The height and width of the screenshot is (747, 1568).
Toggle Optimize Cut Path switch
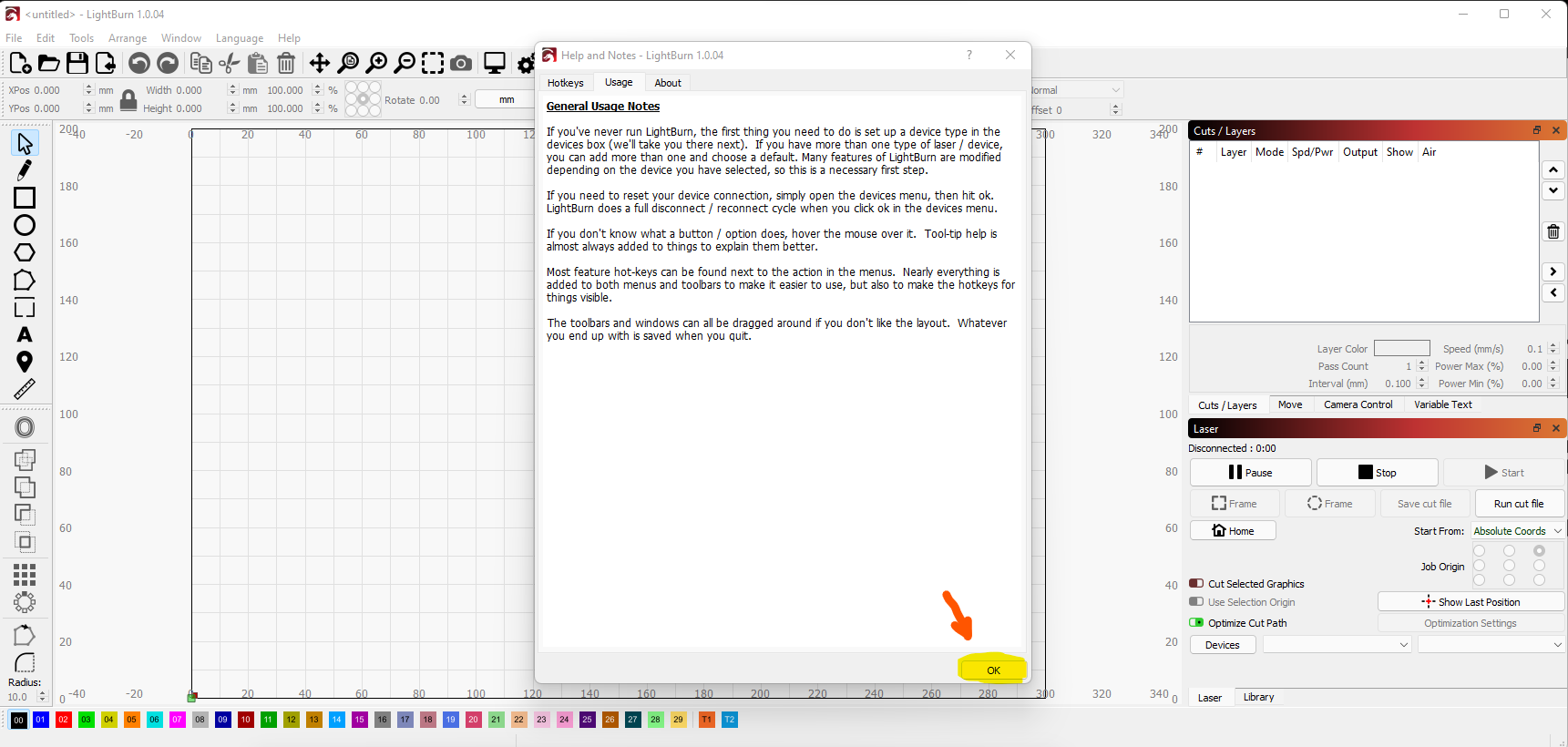(x=1196, y=623)
